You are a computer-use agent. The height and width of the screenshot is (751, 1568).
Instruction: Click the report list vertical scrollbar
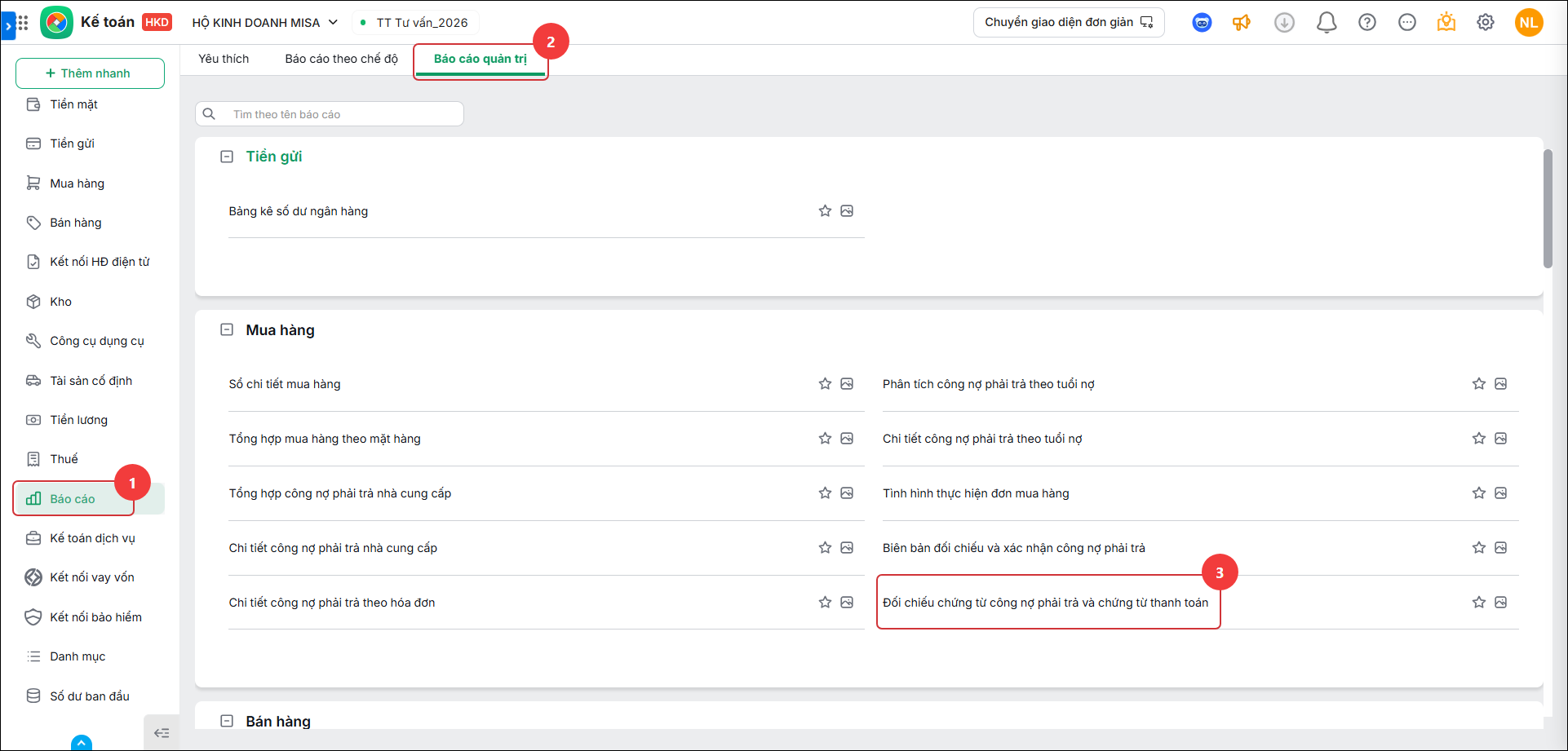pyautogui.click(x=1548, y=209)
